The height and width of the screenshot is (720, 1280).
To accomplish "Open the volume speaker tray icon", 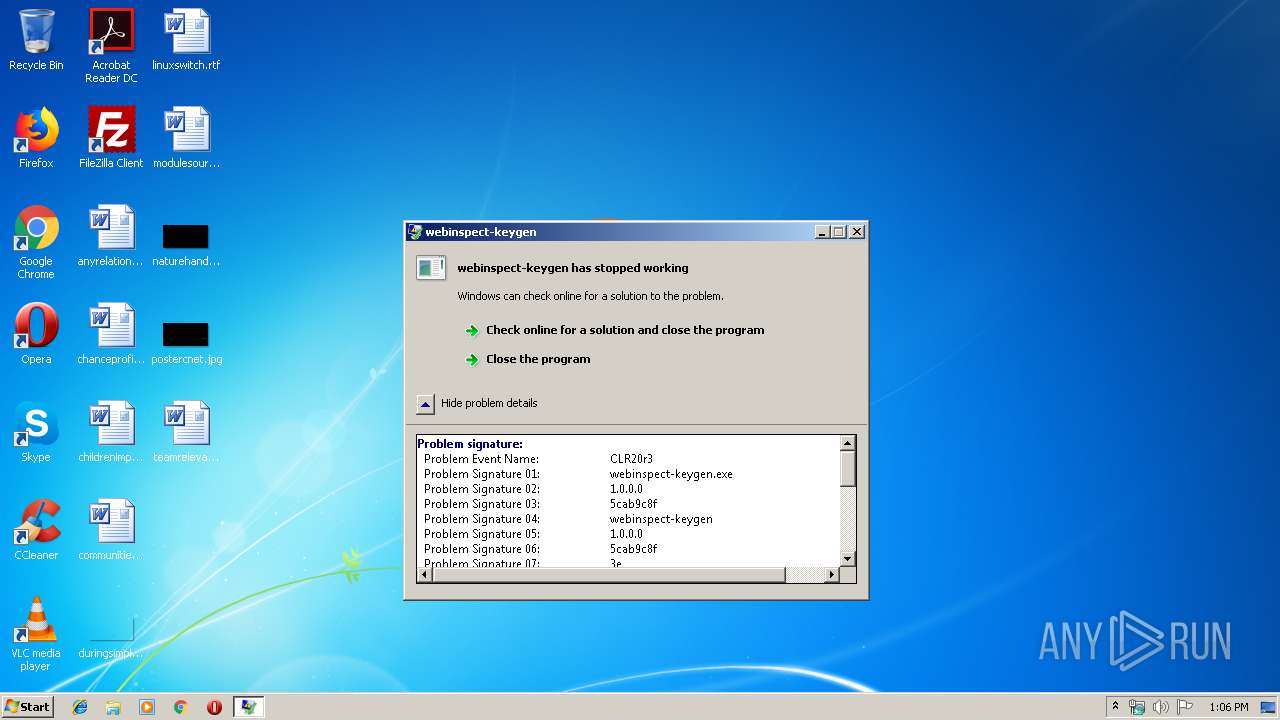I will [x=1161, y=707].
